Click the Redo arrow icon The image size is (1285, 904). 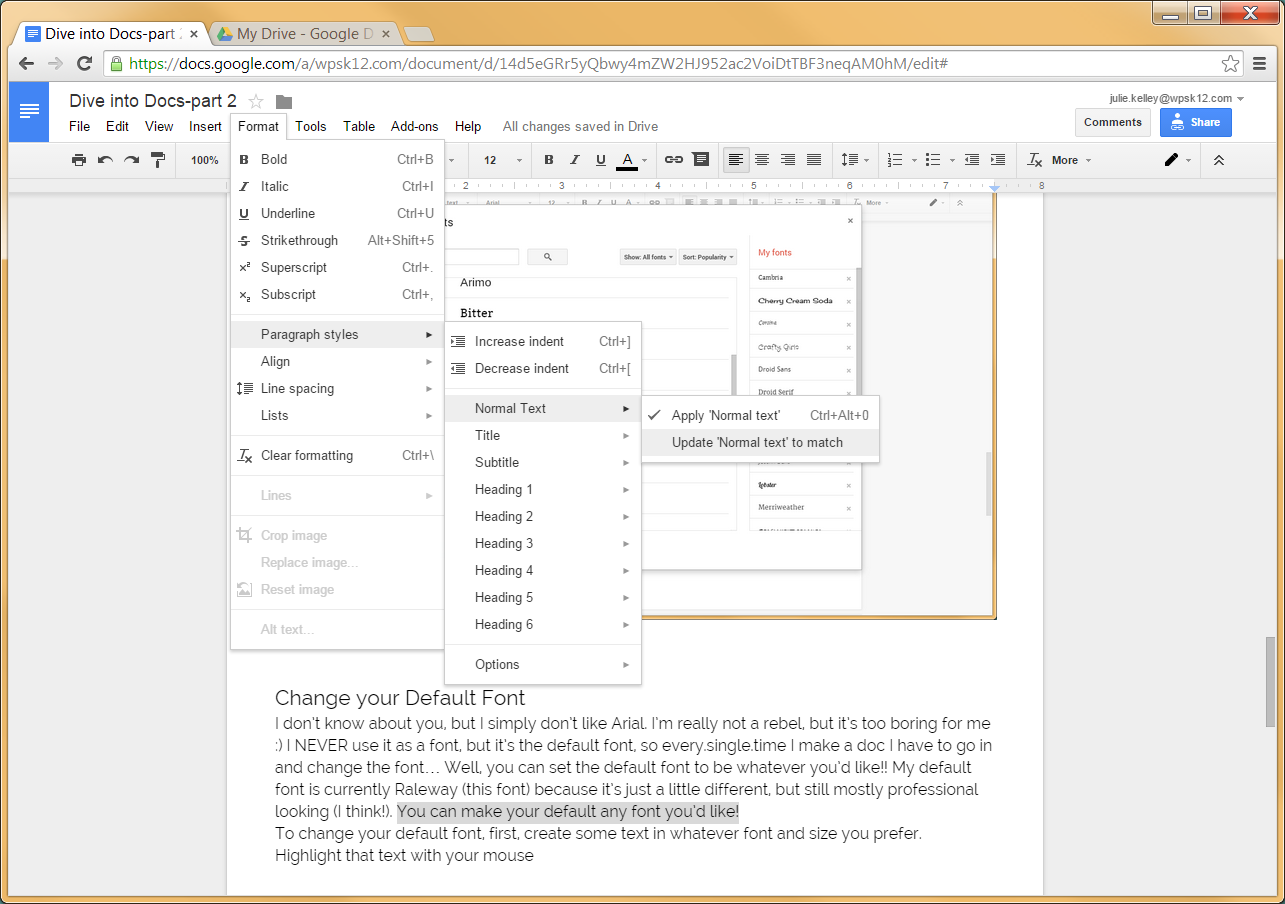pyautogui.click(x=131, y=160)
